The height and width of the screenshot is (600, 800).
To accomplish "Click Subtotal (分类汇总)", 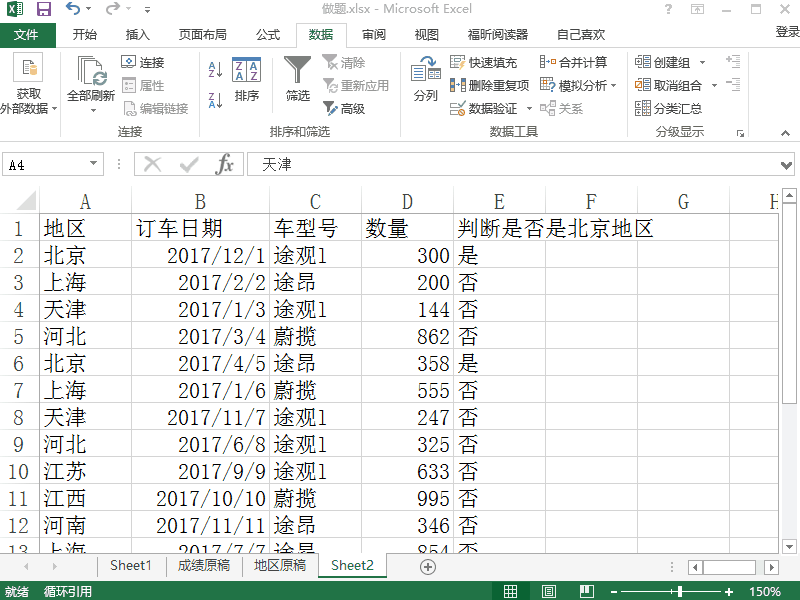I will tap(668, 108).
